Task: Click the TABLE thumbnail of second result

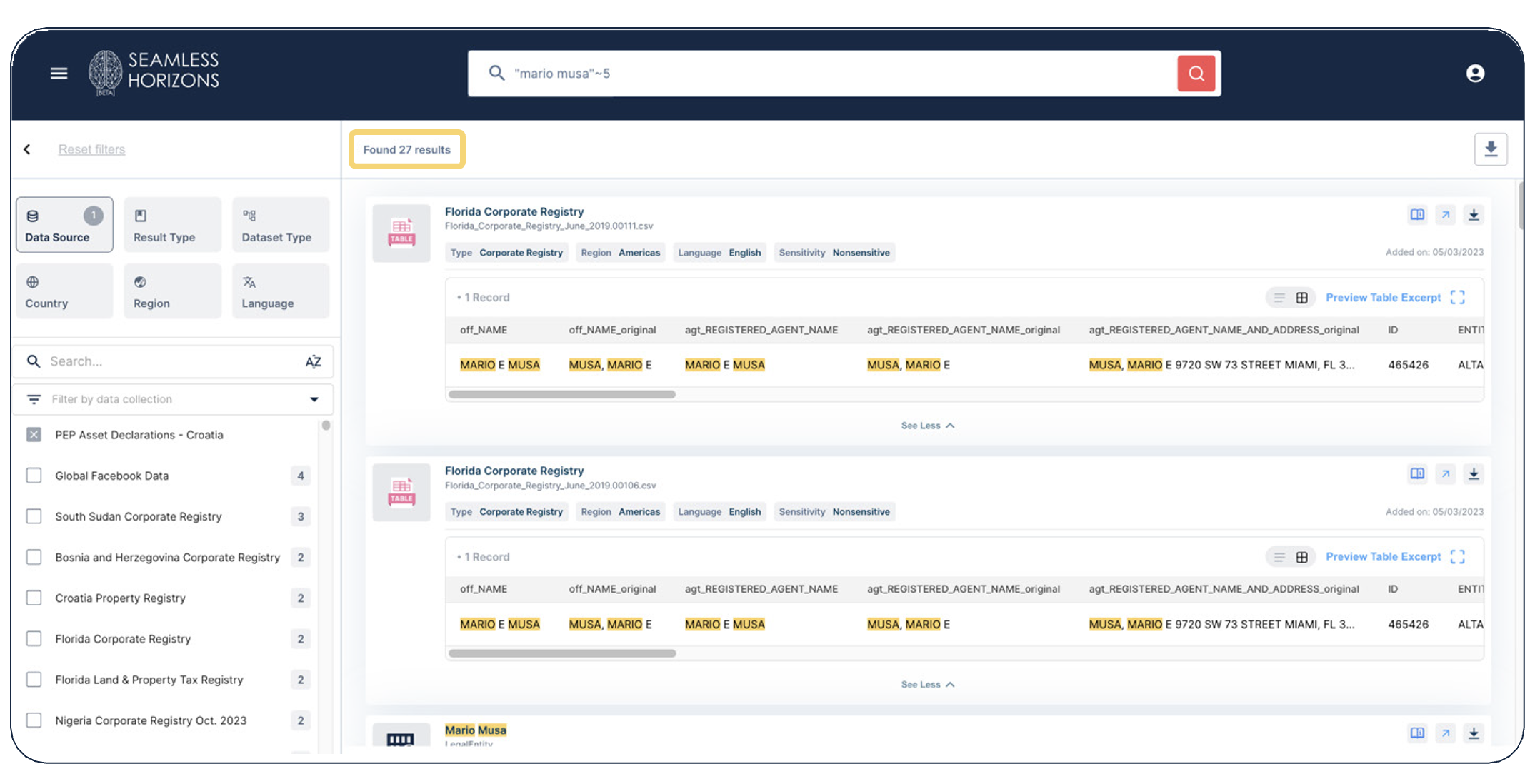Action: coord(401,492)
